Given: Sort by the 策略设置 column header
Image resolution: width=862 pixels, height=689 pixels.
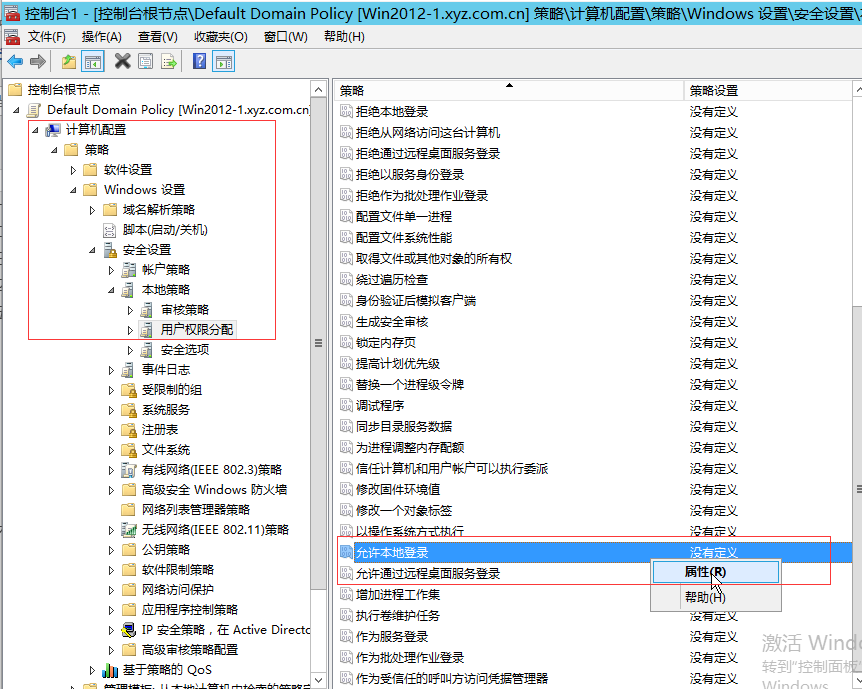Looking at the screenshot, I should tap(769, 91).
